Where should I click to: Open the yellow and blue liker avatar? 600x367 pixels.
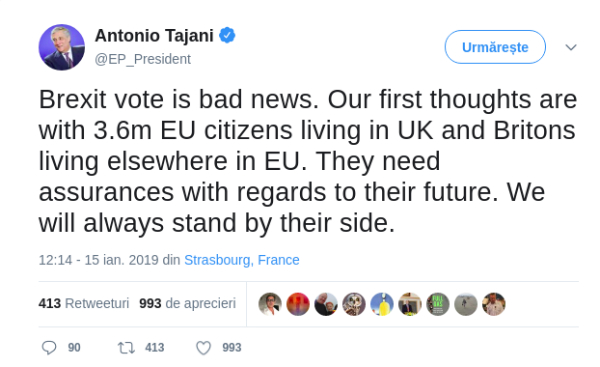pyautogui.click(x=382, y=304)
